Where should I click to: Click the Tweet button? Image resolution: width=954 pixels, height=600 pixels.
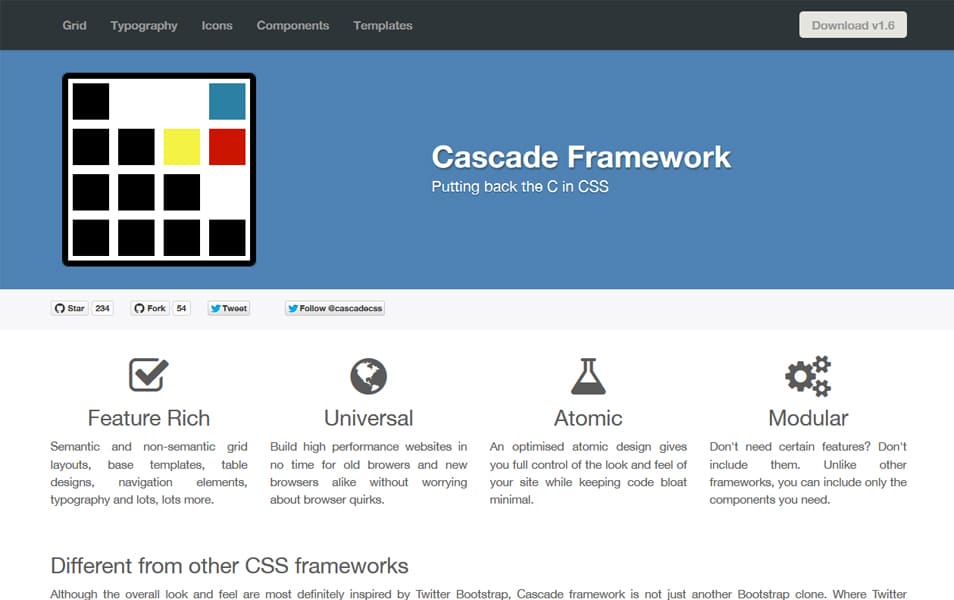tap(229, 309)
